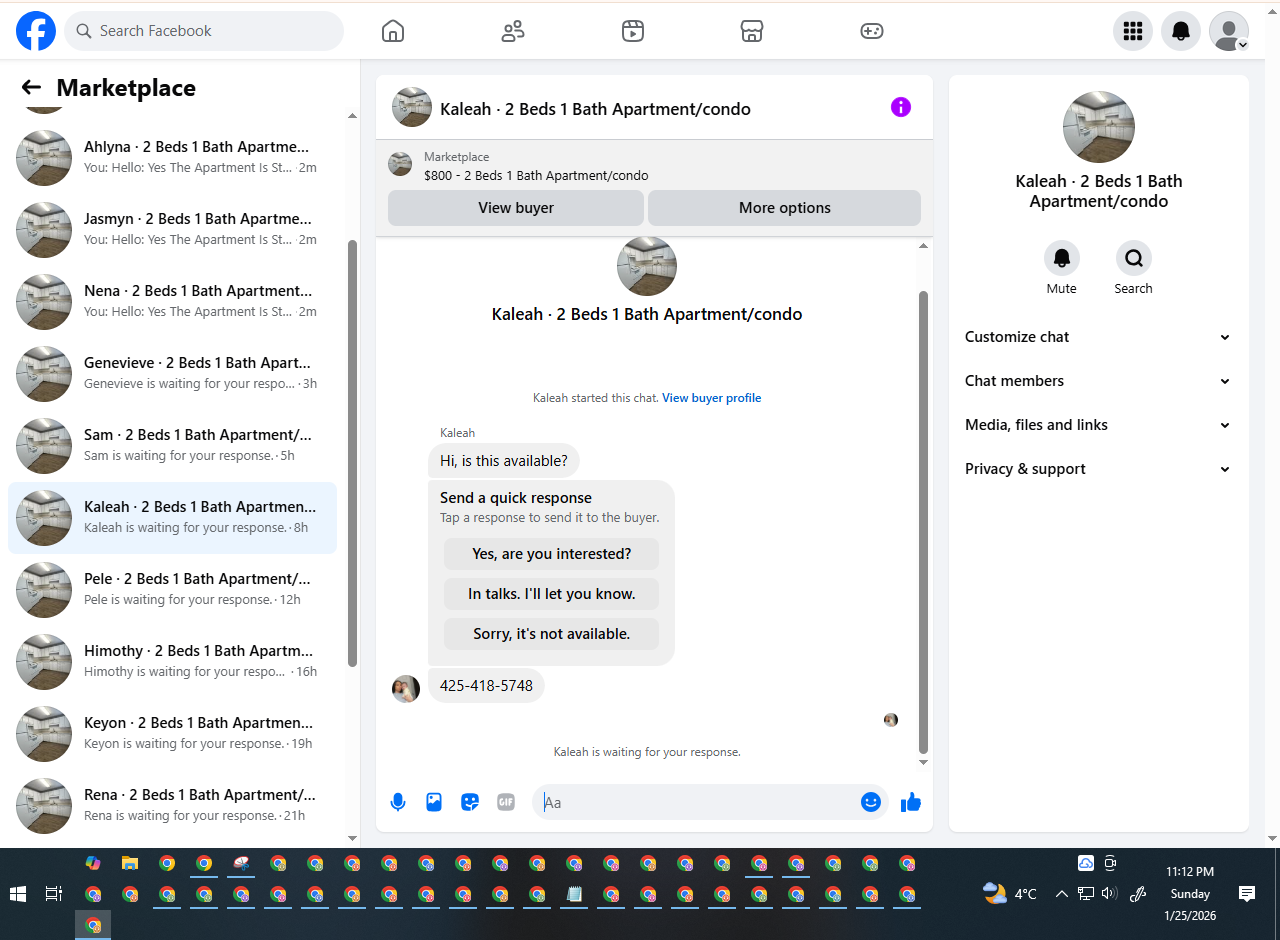Open the Nena apartment conversation

[x=172, y=302]
